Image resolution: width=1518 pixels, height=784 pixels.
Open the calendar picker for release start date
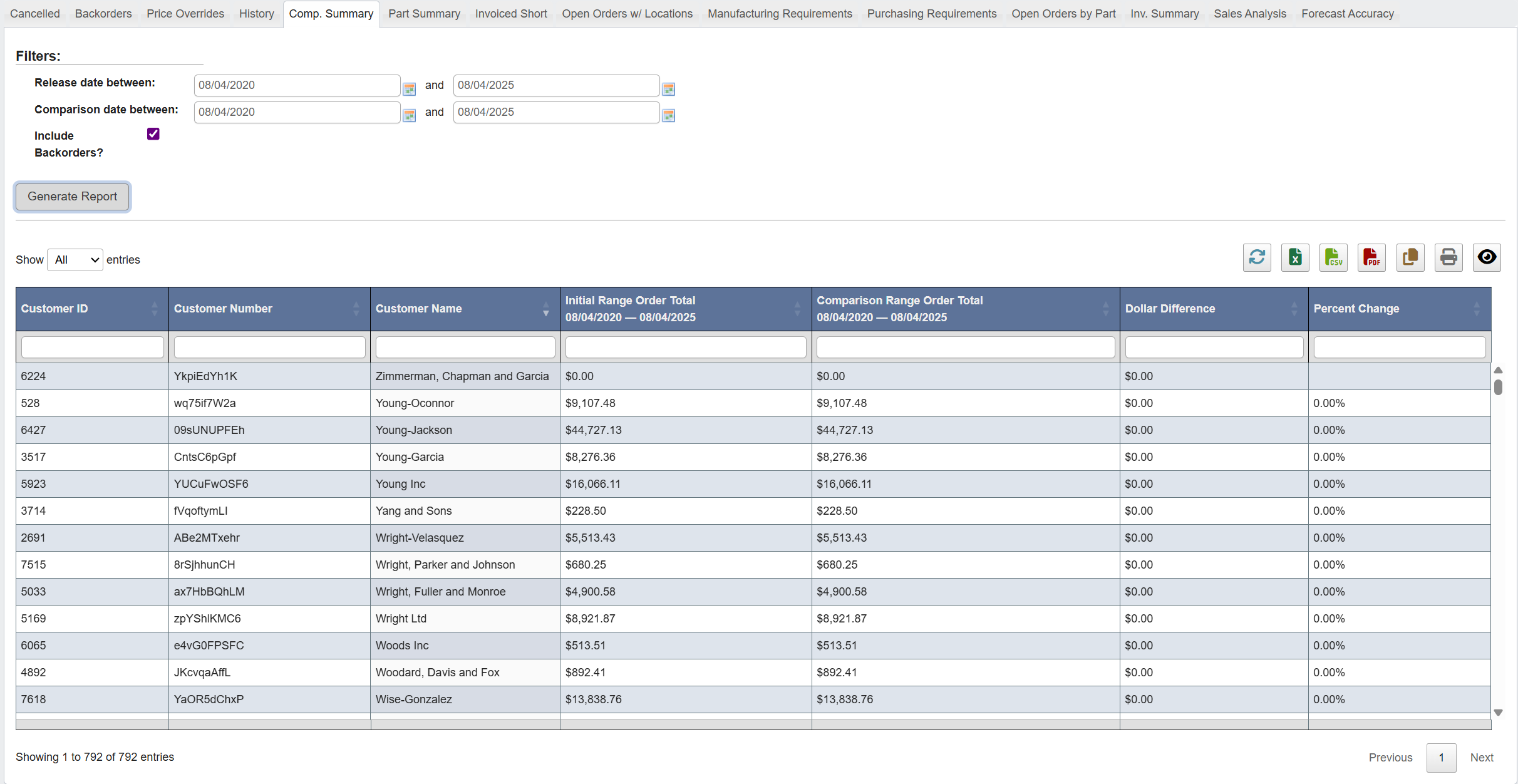coord(410,88)
